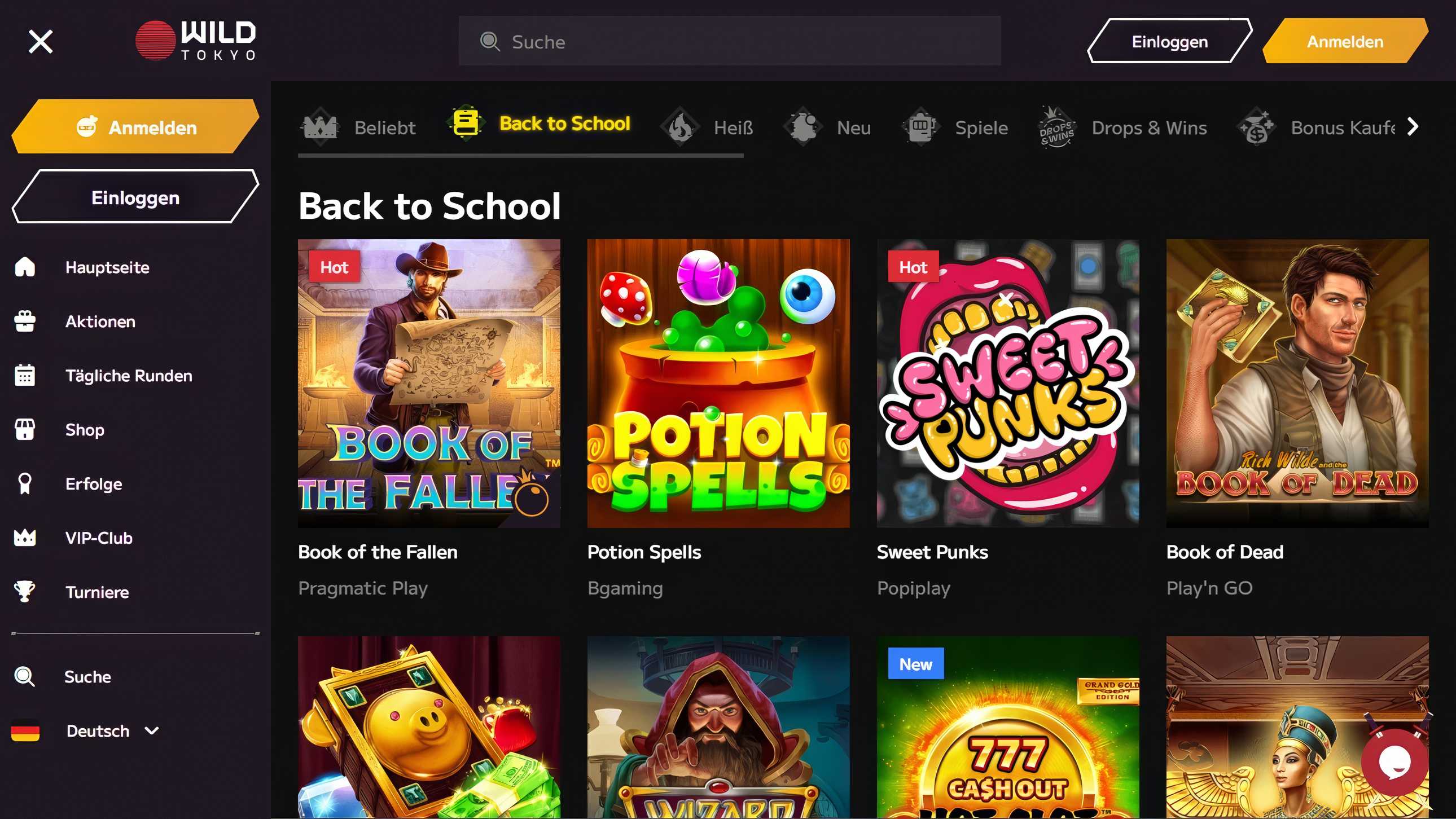Click the German flag language selector
The image size is (1456, 819).
pos(25,731)
